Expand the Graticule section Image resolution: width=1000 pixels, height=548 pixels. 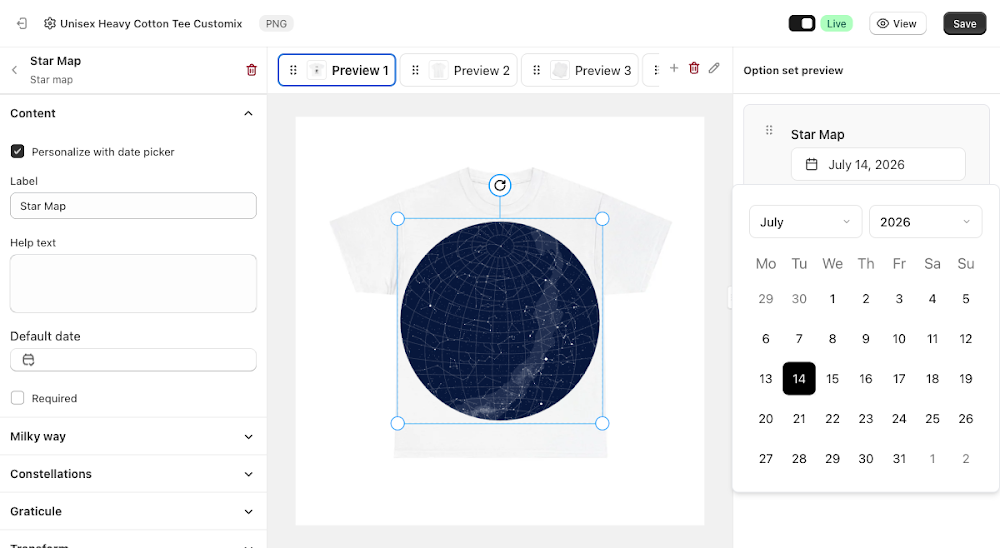click(248, 512)
